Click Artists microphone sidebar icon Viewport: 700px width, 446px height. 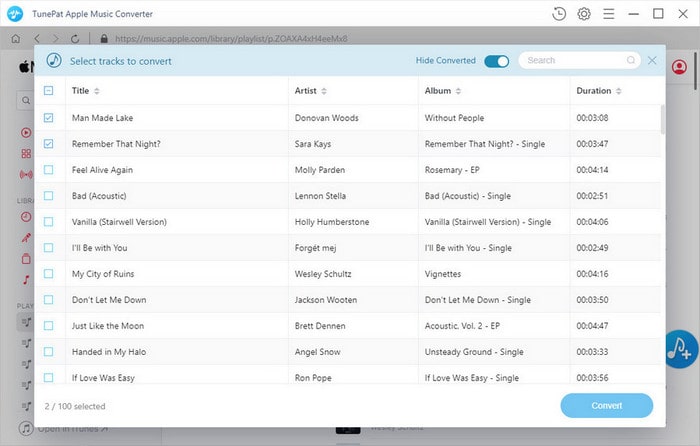tap(26, 238)
